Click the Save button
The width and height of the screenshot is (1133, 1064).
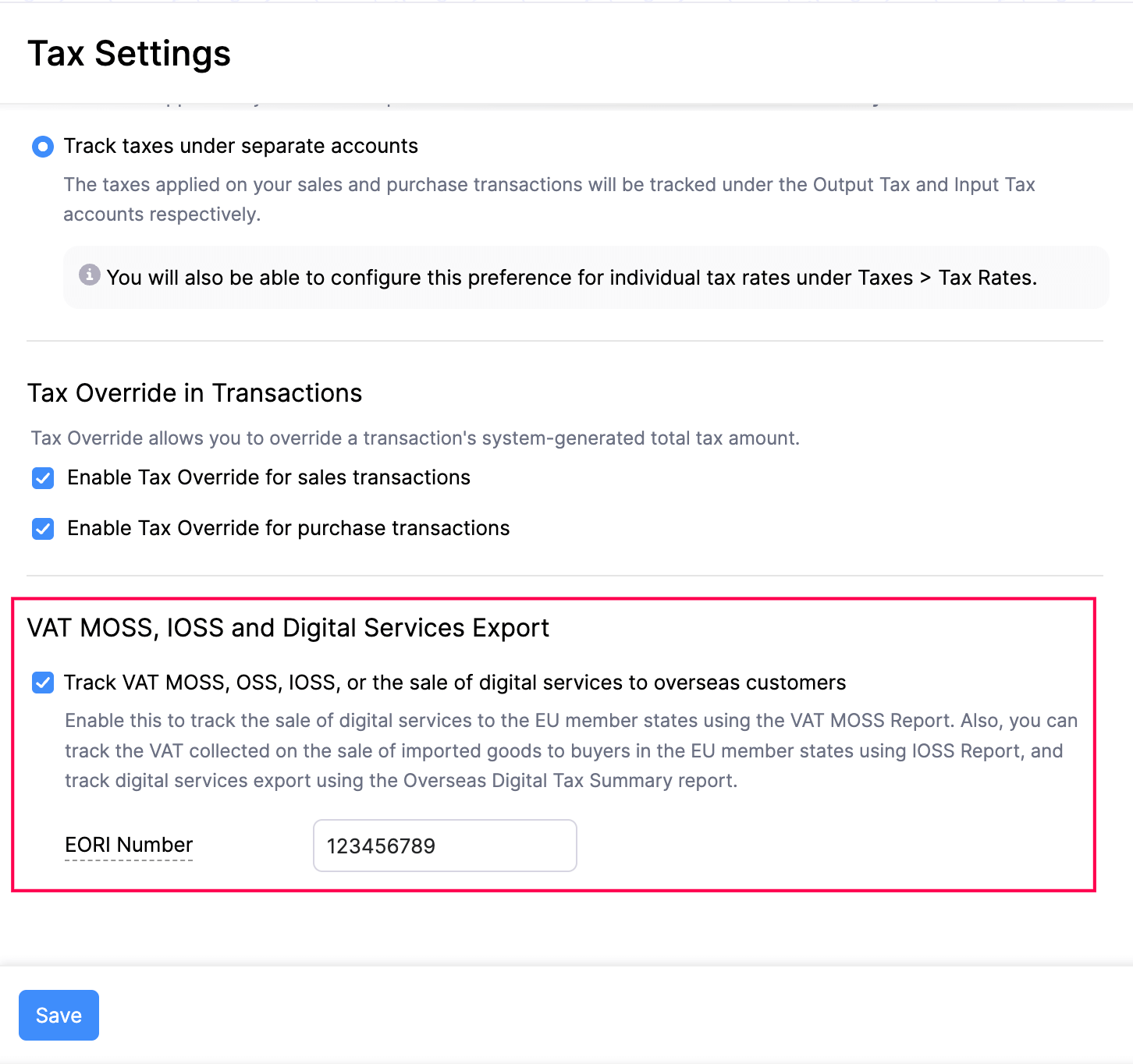pyautogui.click(x=59, y=1015)
